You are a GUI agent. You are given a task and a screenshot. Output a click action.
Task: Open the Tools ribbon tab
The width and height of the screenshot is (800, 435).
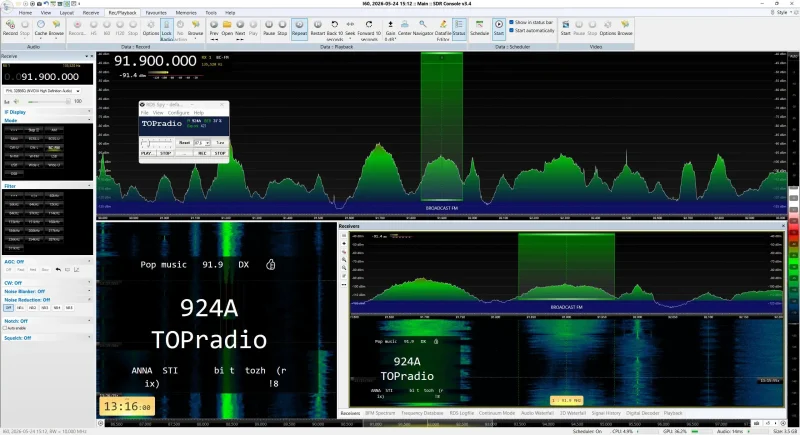211,13
